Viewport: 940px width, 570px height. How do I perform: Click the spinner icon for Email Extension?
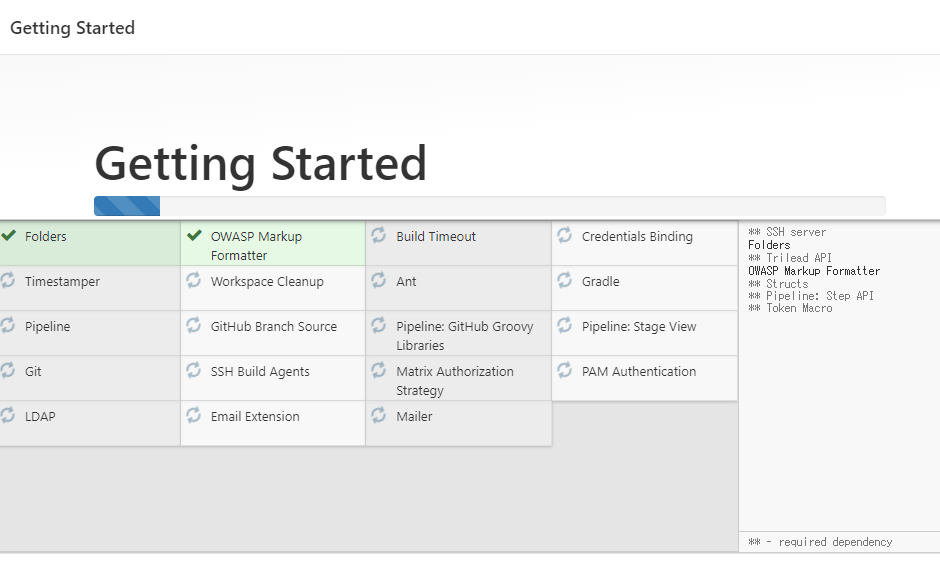pos(193,415)
